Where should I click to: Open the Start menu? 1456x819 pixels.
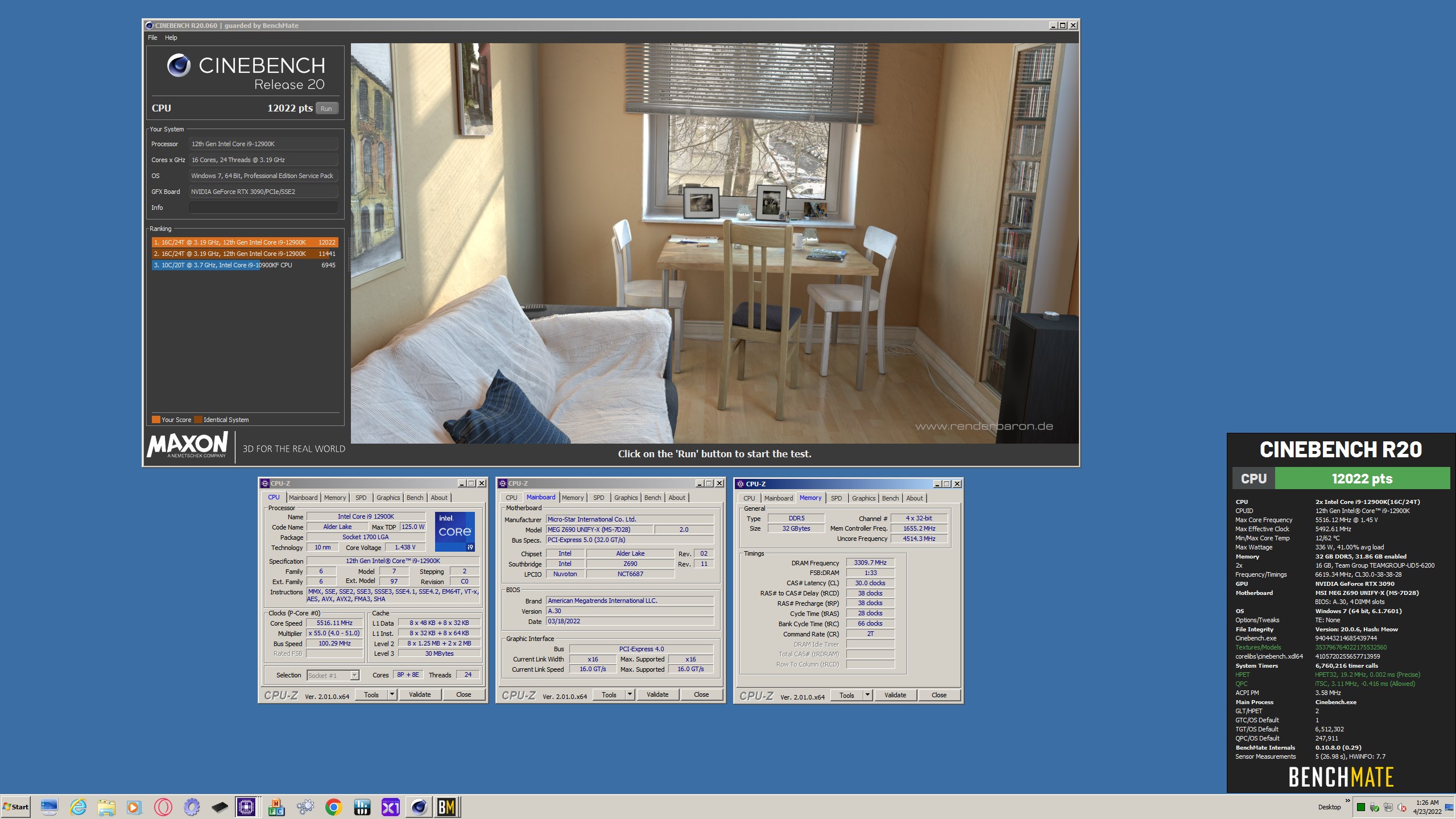tap(16, 806)
